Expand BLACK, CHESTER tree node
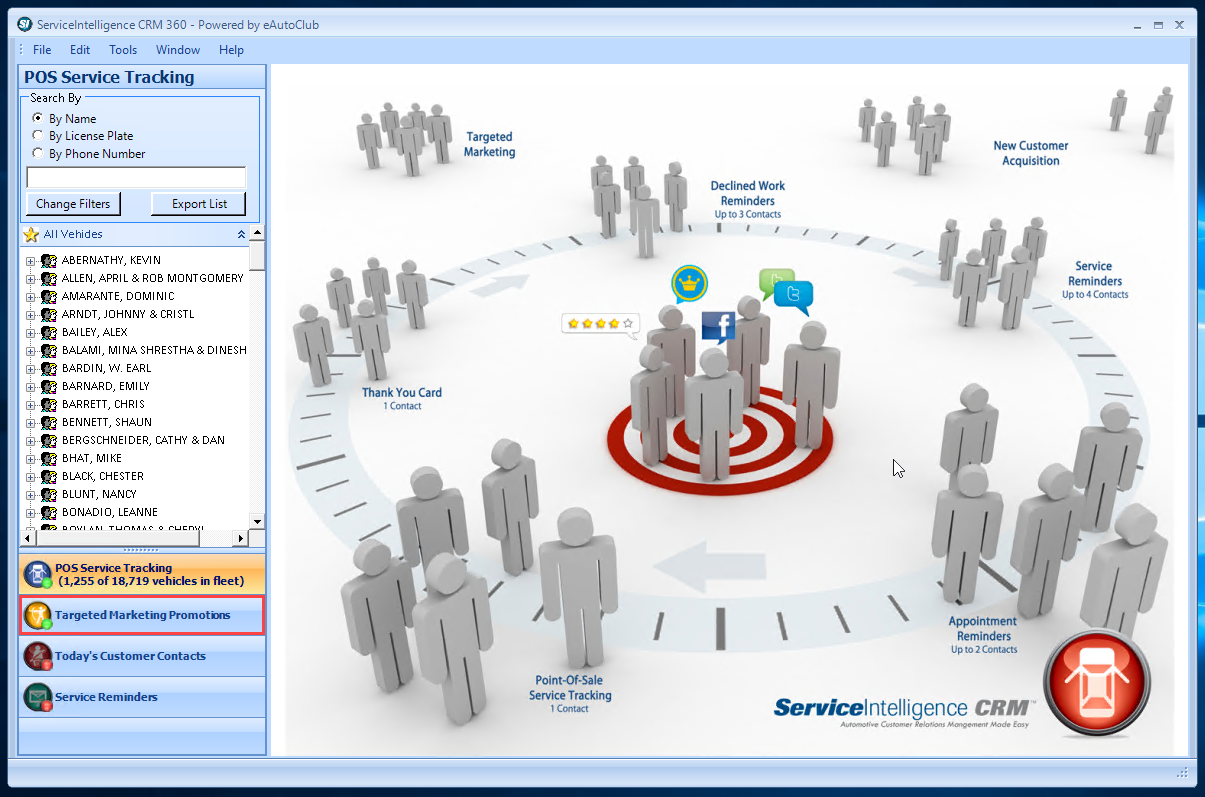 (30, 477)
